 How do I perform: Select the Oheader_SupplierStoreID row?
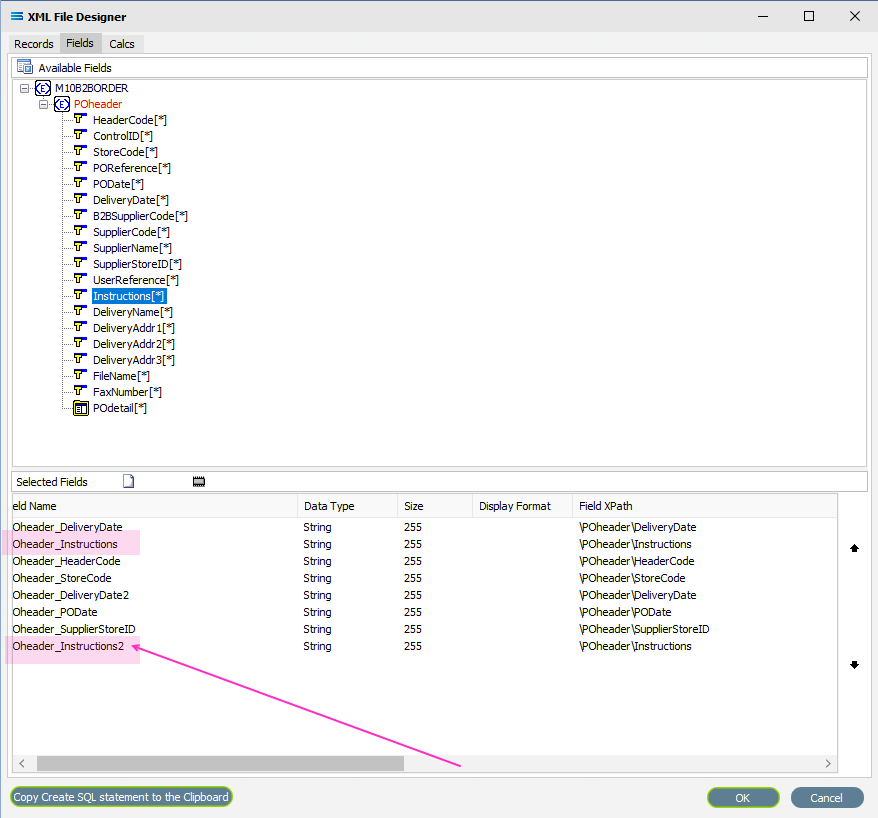(424, 629)
